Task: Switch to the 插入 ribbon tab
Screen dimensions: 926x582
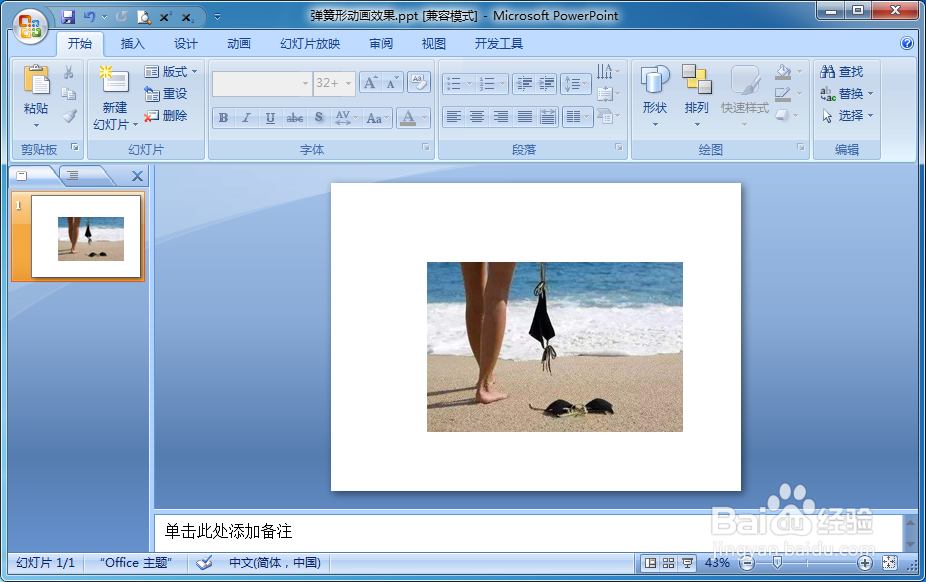Action: [x=132, y=44]
